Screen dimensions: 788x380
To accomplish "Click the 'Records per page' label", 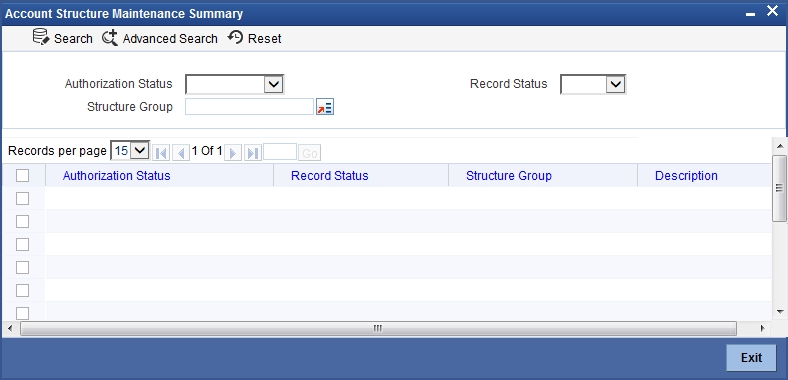I will 57,151.
